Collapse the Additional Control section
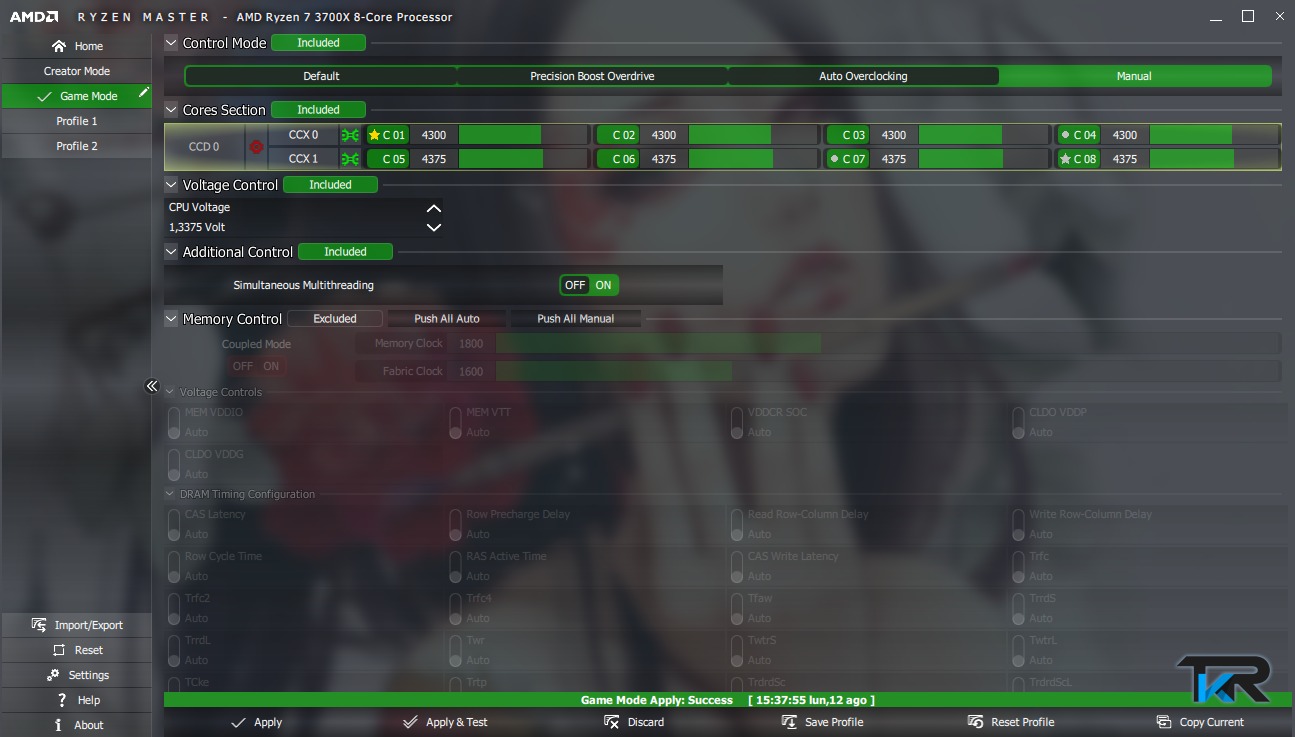 pyautogui.click(x=171, y=252)
